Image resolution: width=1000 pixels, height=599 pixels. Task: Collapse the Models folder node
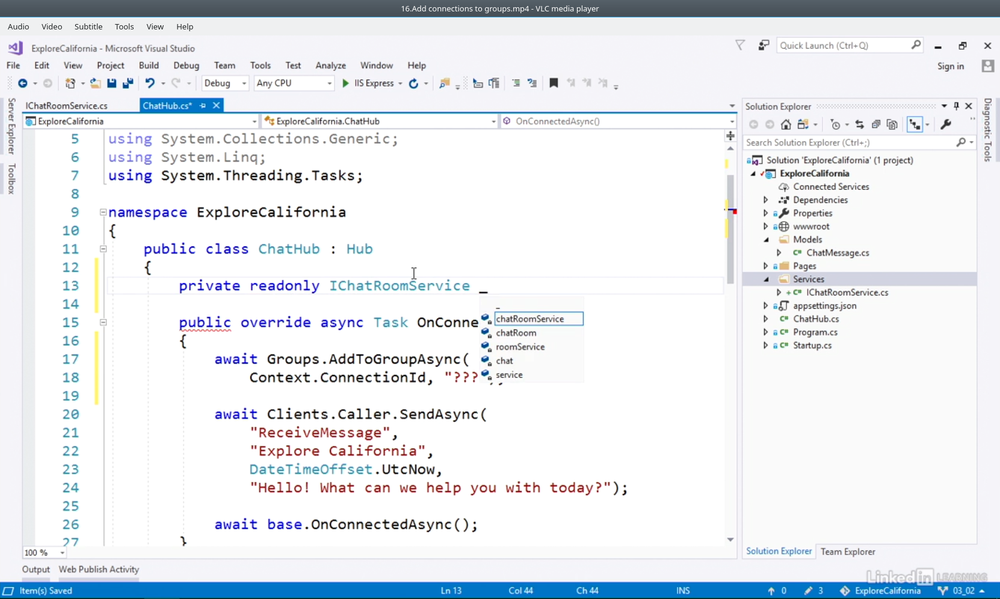[766, 240]
